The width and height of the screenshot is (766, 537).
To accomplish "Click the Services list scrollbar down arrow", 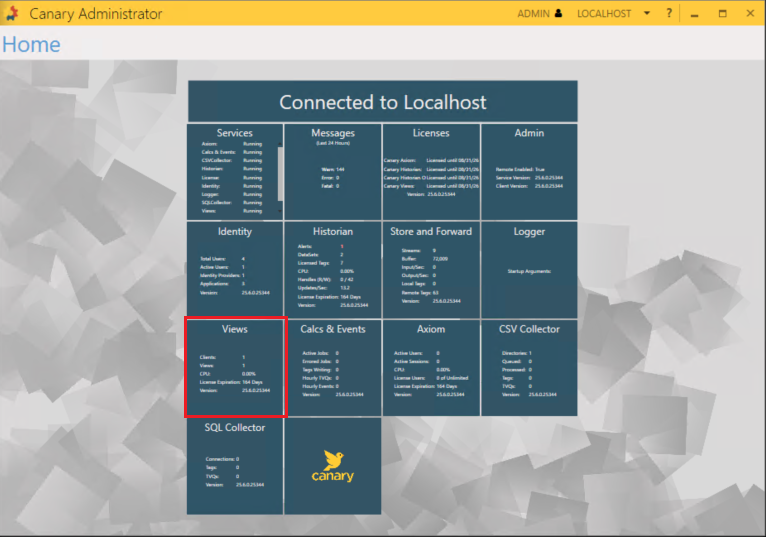I will point(280,211).
